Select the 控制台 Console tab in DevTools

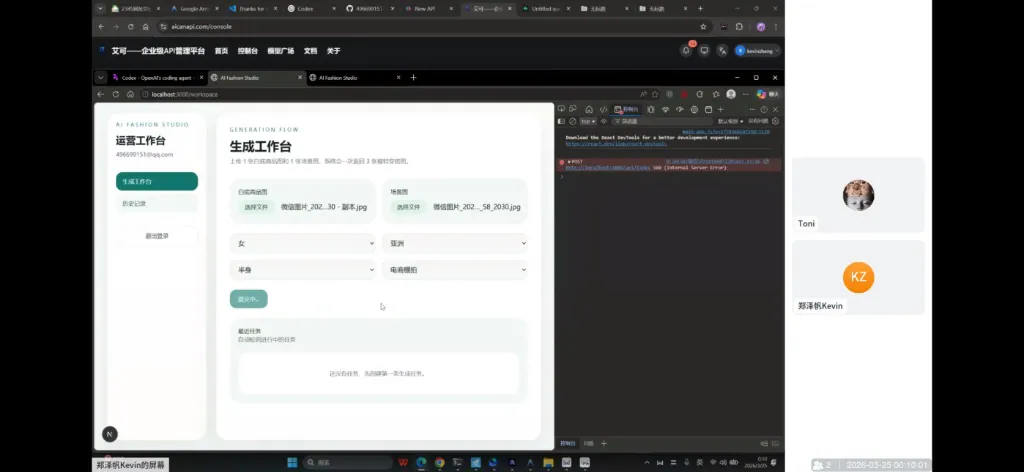pos(626,109)
